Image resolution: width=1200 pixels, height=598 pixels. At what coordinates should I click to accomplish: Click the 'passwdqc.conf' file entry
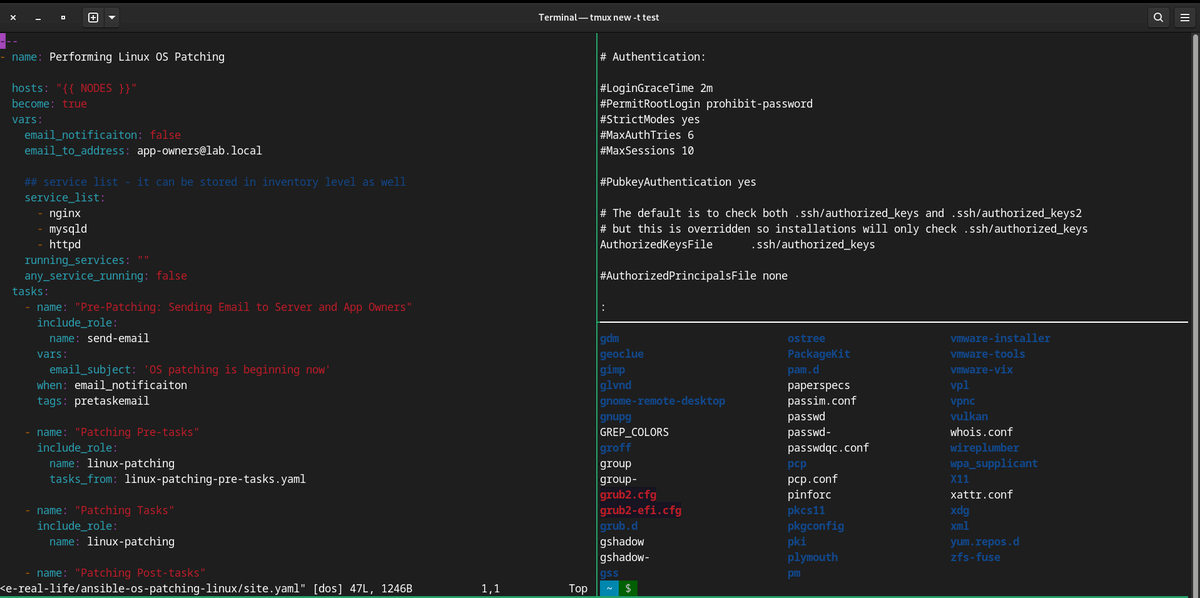tap(829, 448)
